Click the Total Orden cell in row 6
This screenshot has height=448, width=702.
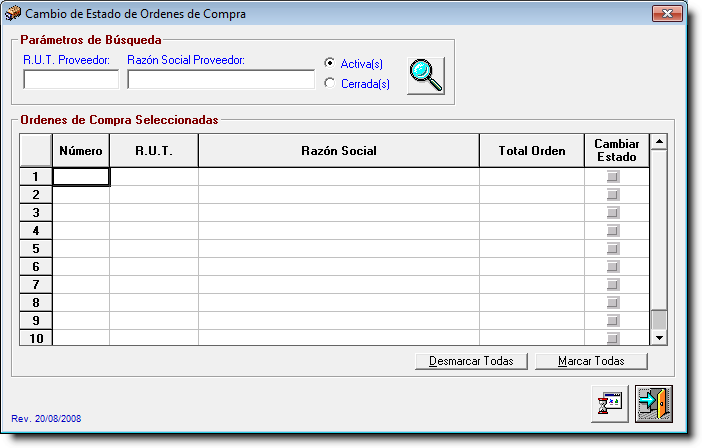[532, 266]
